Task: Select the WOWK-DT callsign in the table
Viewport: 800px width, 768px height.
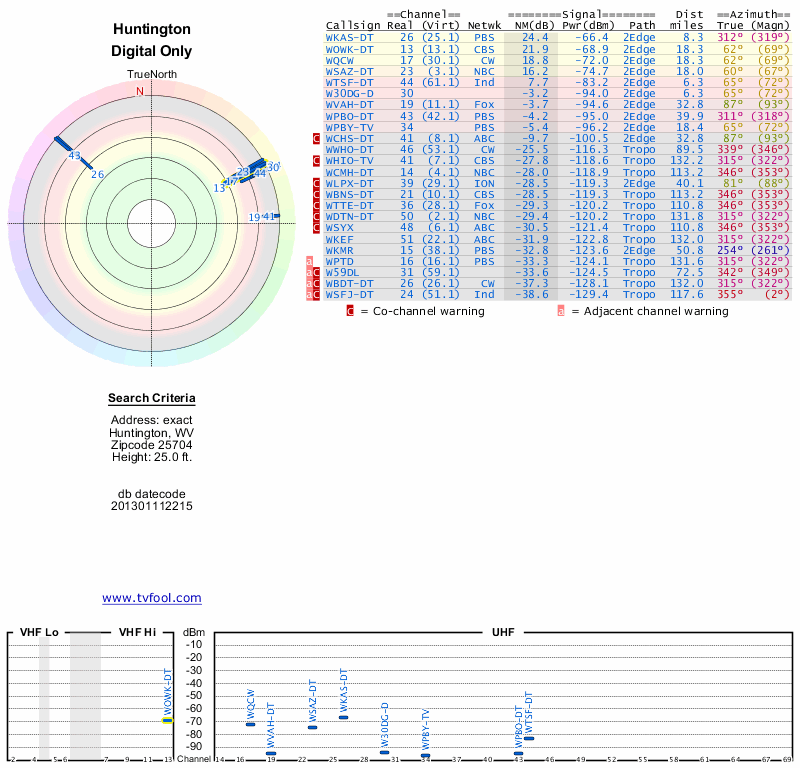Action: click(349, 48)
